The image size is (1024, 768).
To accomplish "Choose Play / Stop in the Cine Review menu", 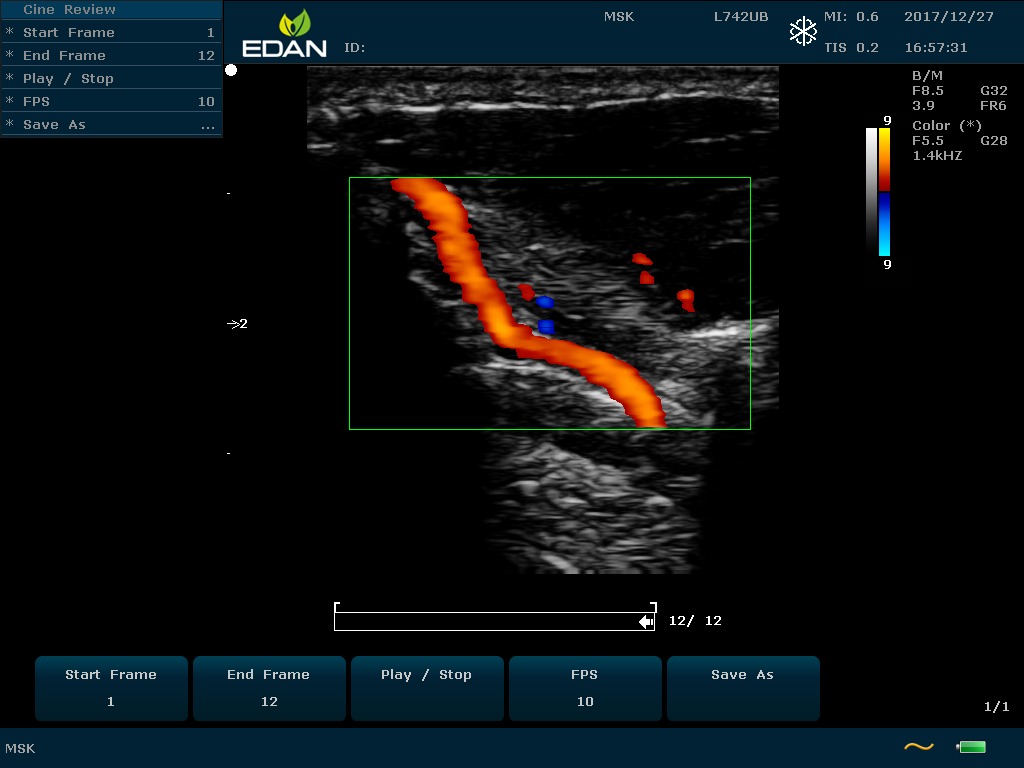I will 110,79.
